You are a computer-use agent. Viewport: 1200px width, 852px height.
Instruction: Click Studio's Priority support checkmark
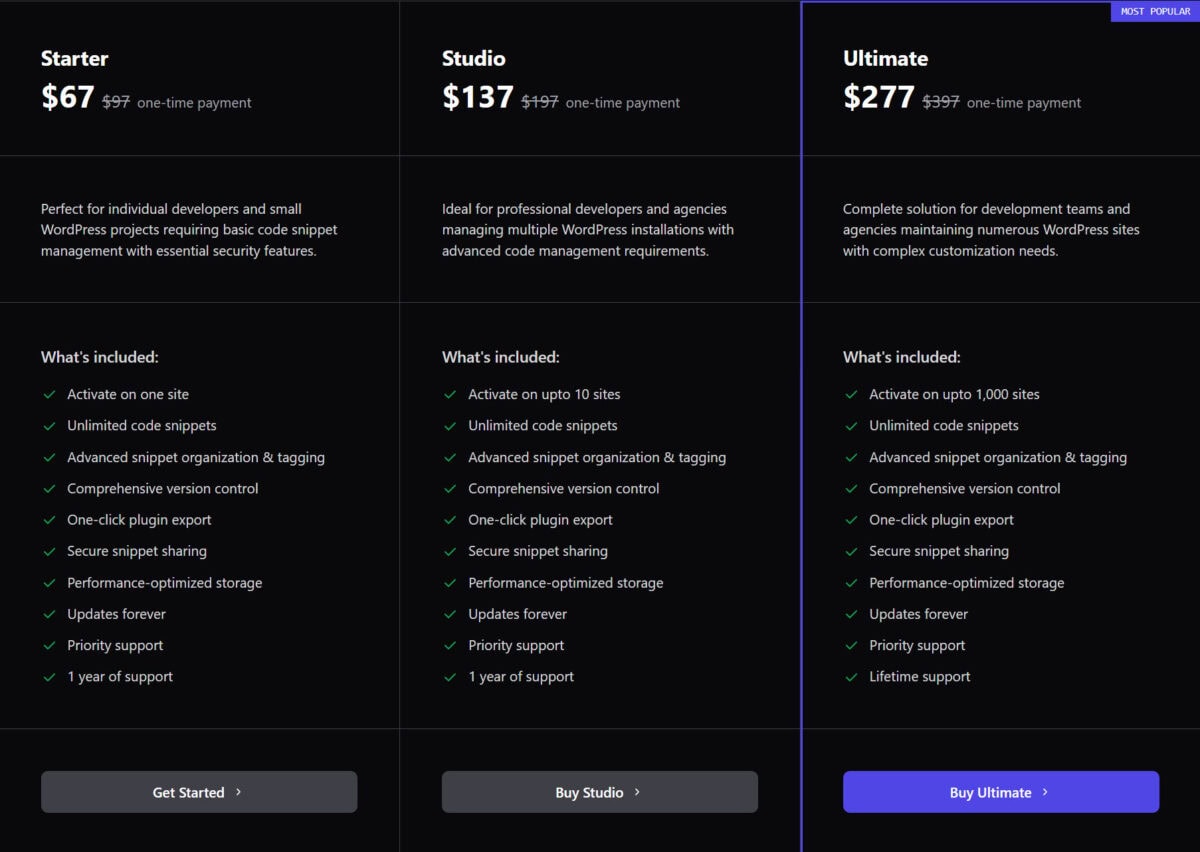(450, 646)
